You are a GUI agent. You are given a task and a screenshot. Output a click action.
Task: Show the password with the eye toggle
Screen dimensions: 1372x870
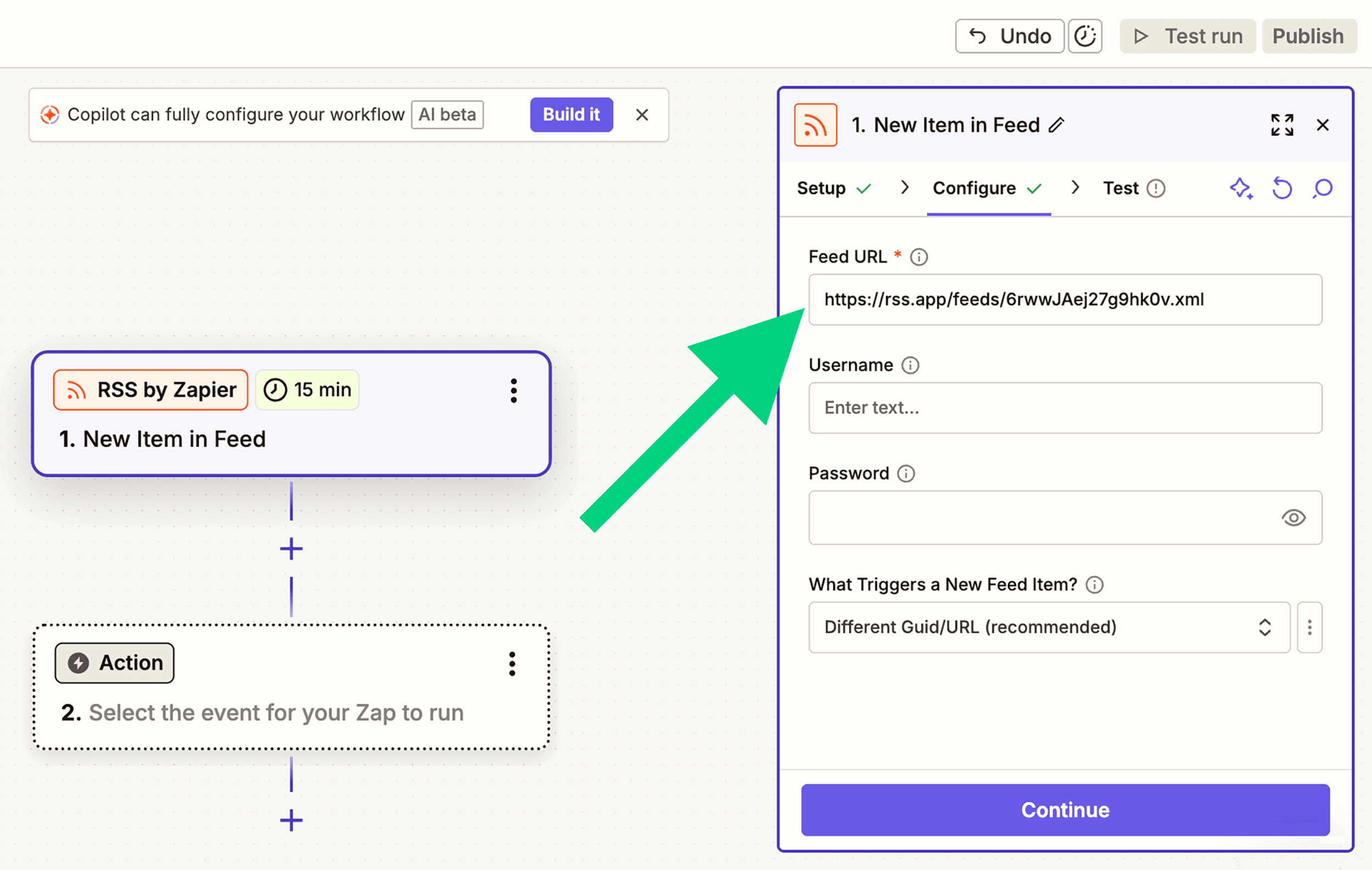coord(1294,518)
